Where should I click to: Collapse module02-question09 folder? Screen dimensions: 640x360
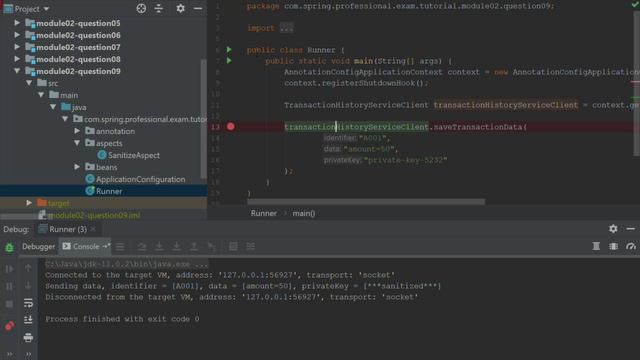pos(17,71)
